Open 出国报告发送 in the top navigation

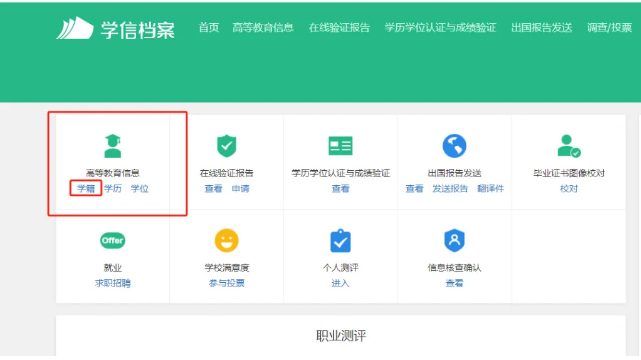tap(542, 27)
